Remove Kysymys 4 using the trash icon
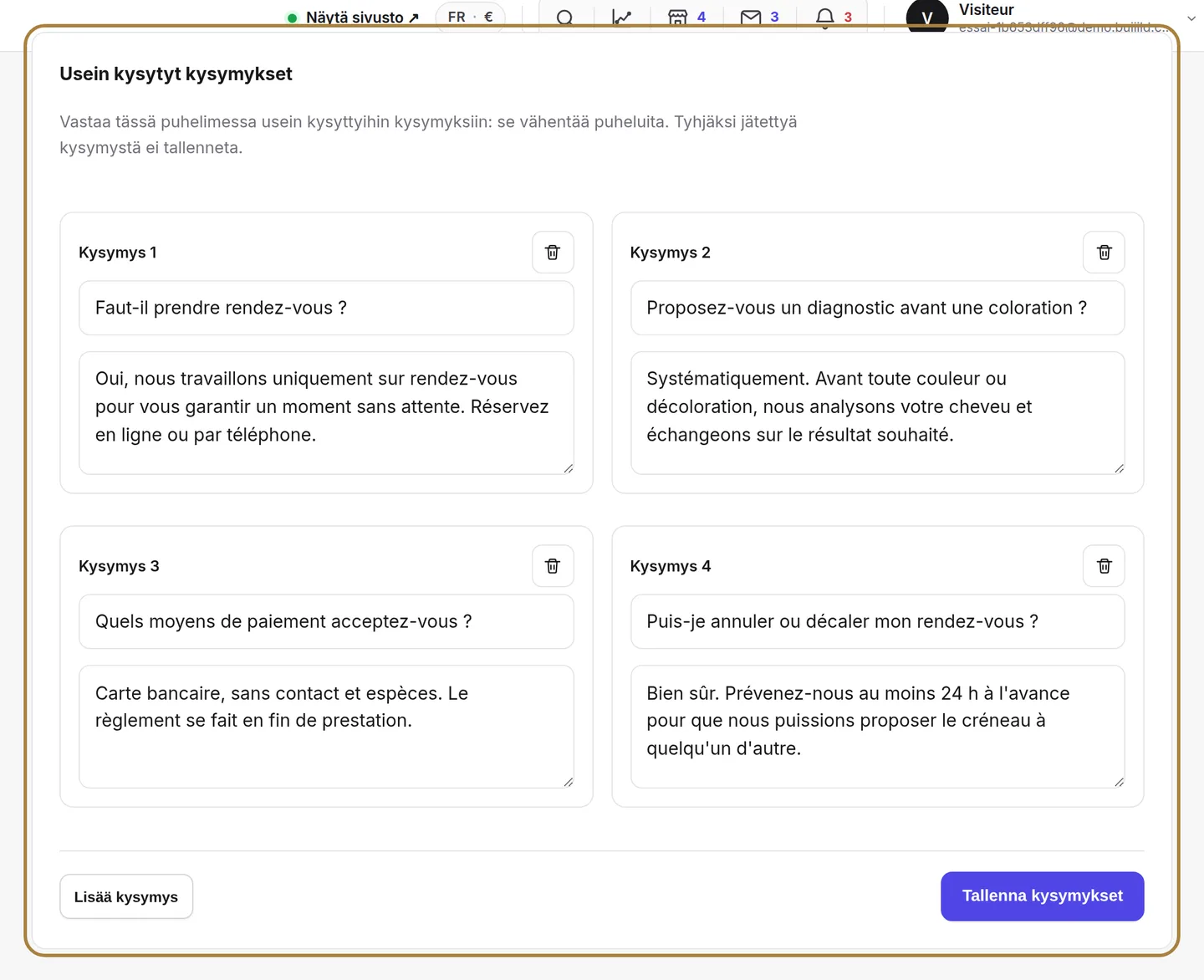The width and height of the screenshot is (1204, 980). coord(1104,566)
